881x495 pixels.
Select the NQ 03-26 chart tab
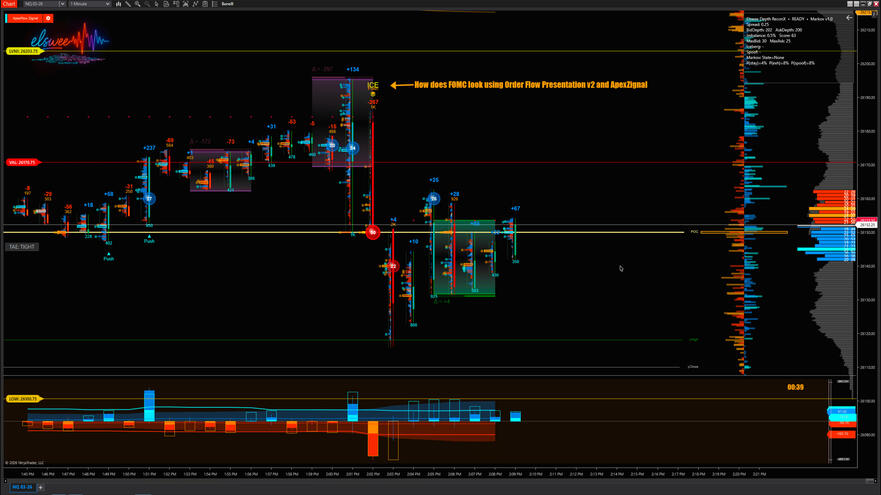pos(22,487)
